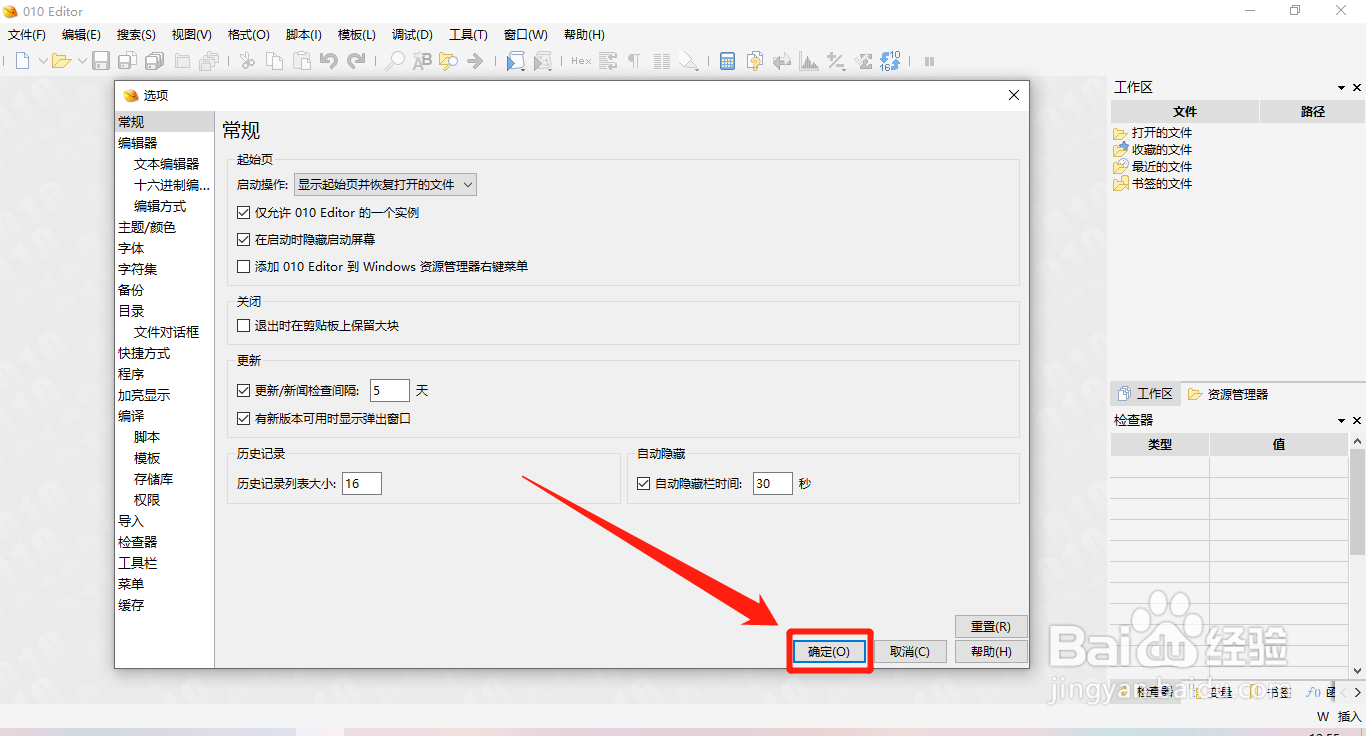This screenshot has height=736, width=1366.
Task: Open the Inspector panel dropdown arrow
Action: (1341, 421)
